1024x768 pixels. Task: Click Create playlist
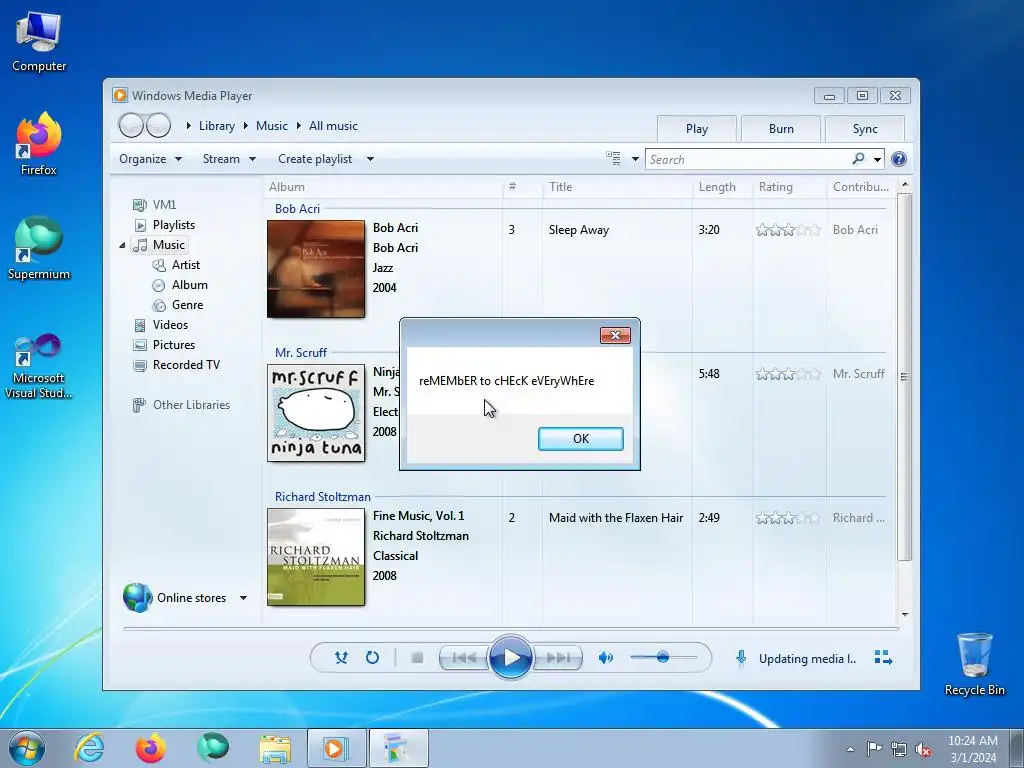315,159
